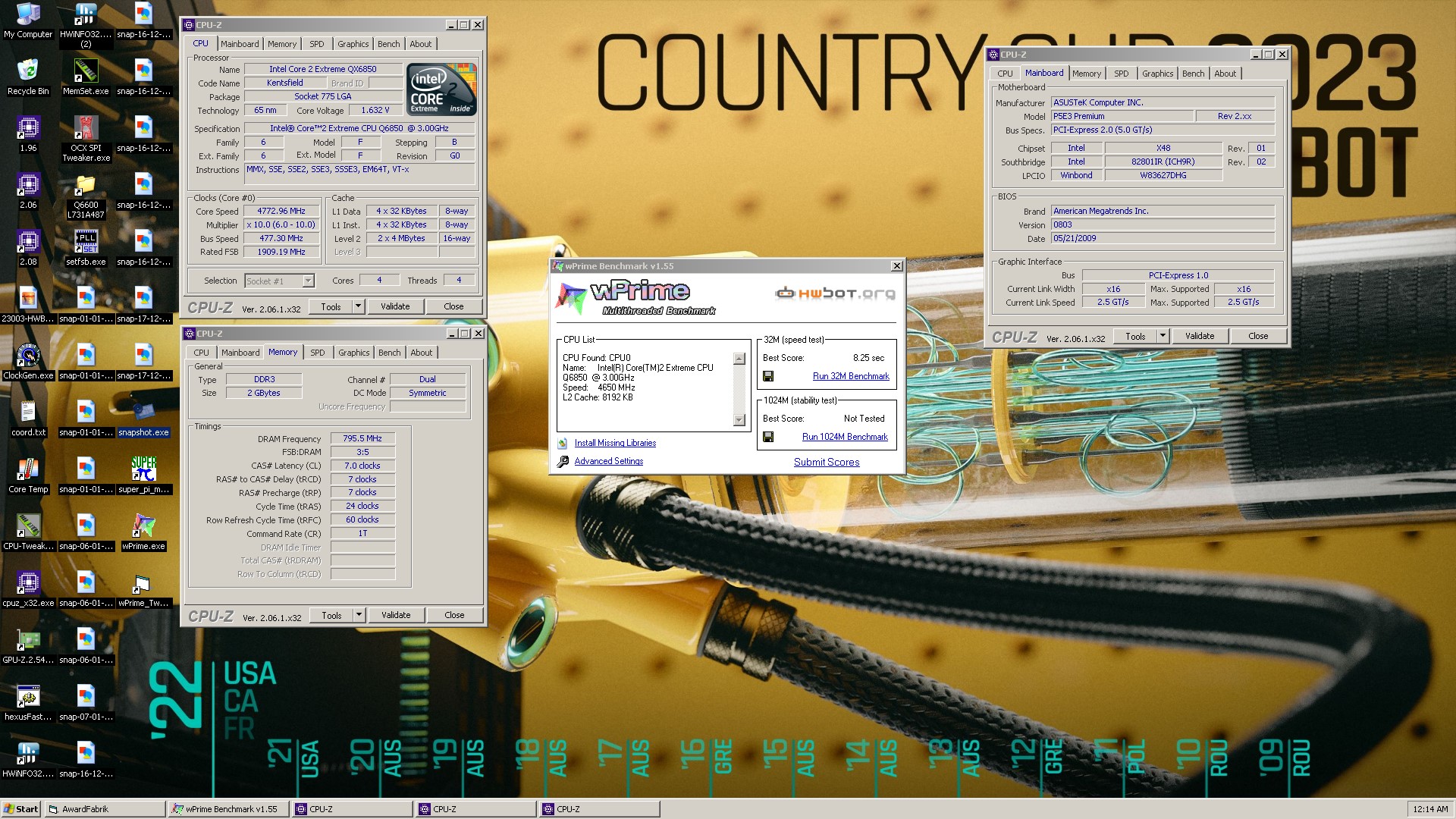This screenshot has width=1456, height=819.
Task: Expand Tools arrow in Memory tab window
Action: 359,615
